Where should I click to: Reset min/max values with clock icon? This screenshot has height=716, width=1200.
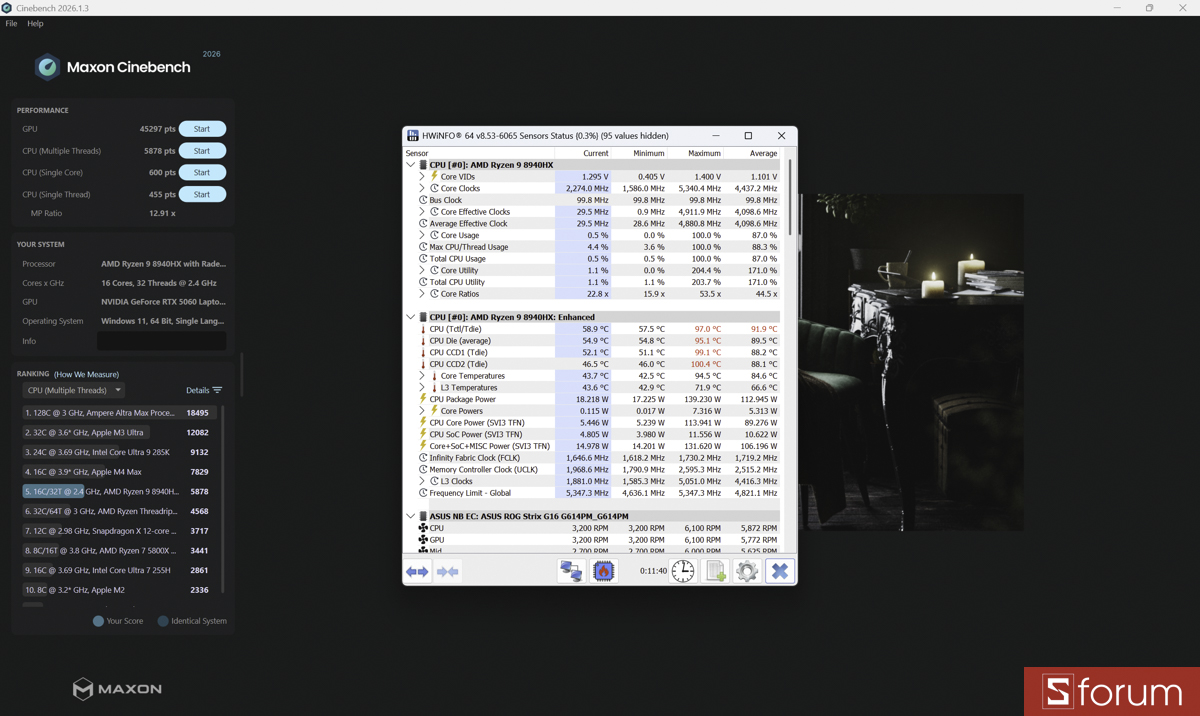(683, 571)
